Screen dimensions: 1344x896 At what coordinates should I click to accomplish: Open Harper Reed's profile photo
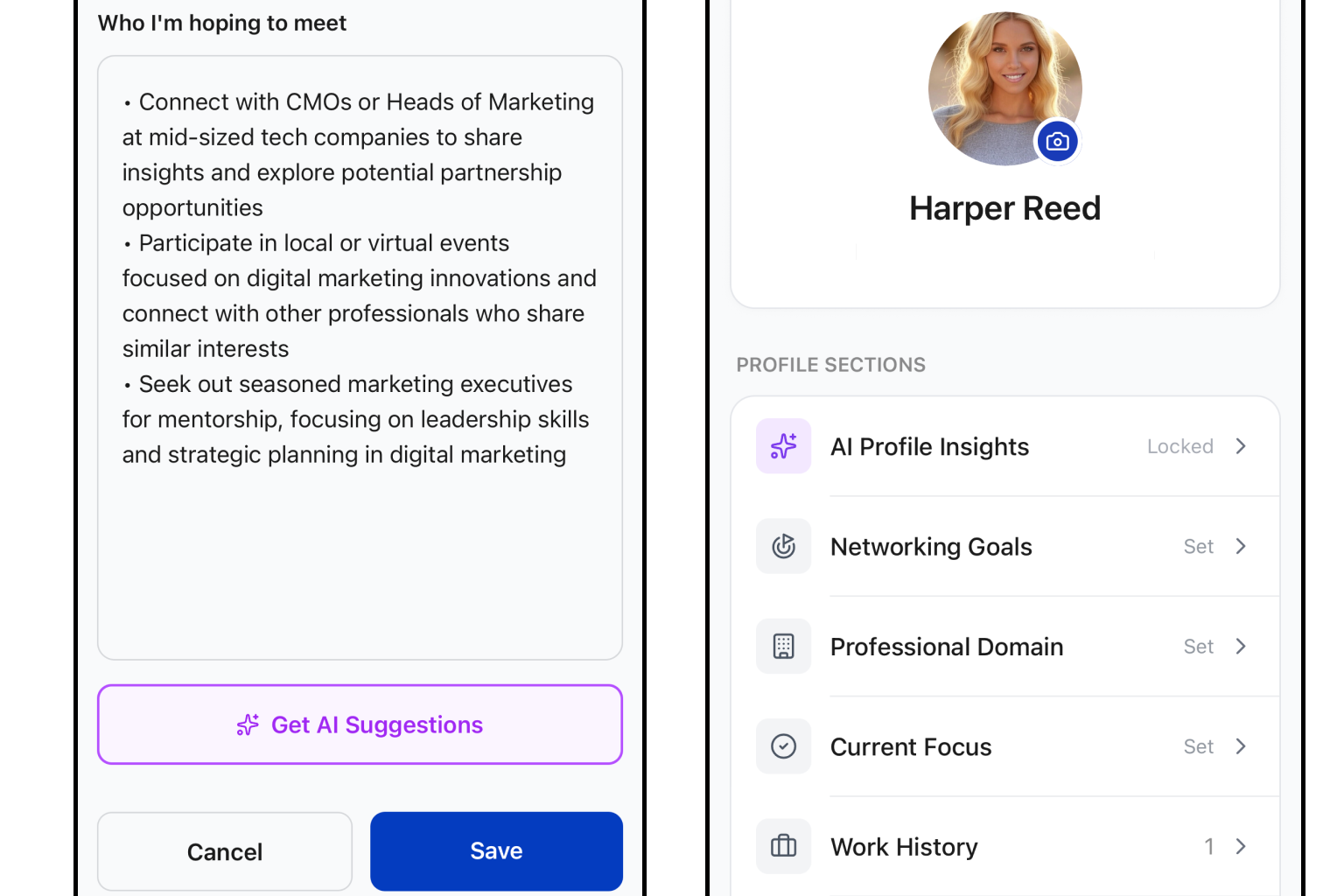point(1004,88)
